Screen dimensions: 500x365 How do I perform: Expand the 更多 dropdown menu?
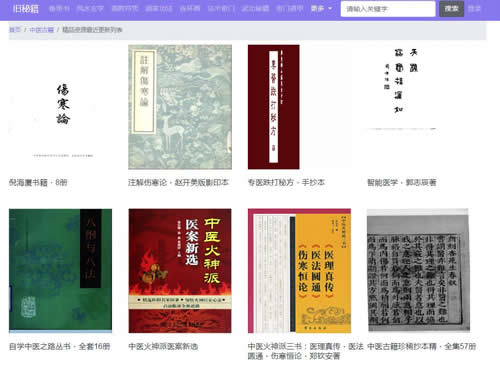(321, 9)
